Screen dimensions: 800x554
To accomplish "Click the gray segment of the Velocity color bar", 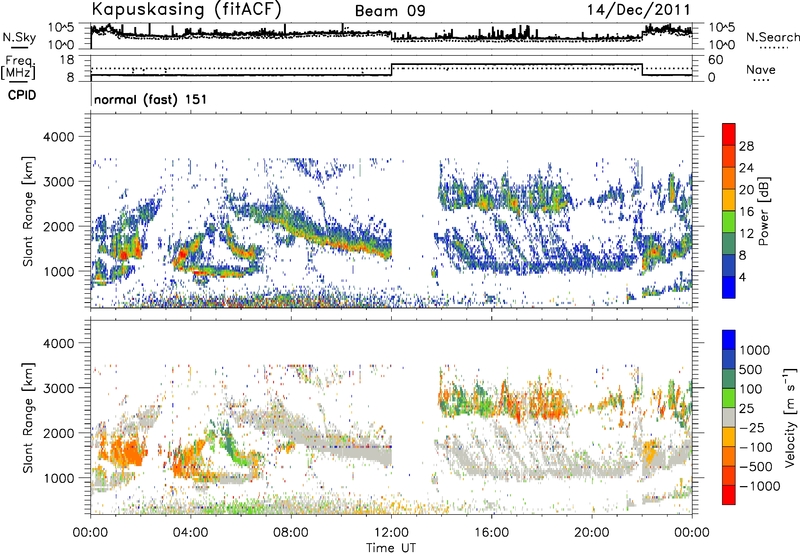I will (x=729, y=417).
